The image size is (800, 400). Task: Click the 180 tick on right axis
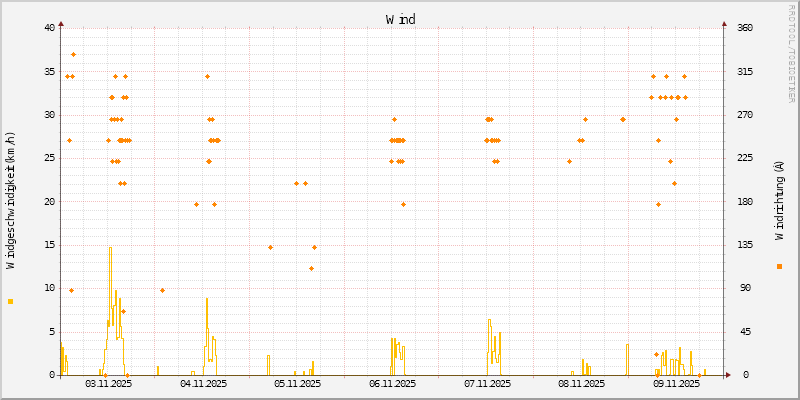745,201
